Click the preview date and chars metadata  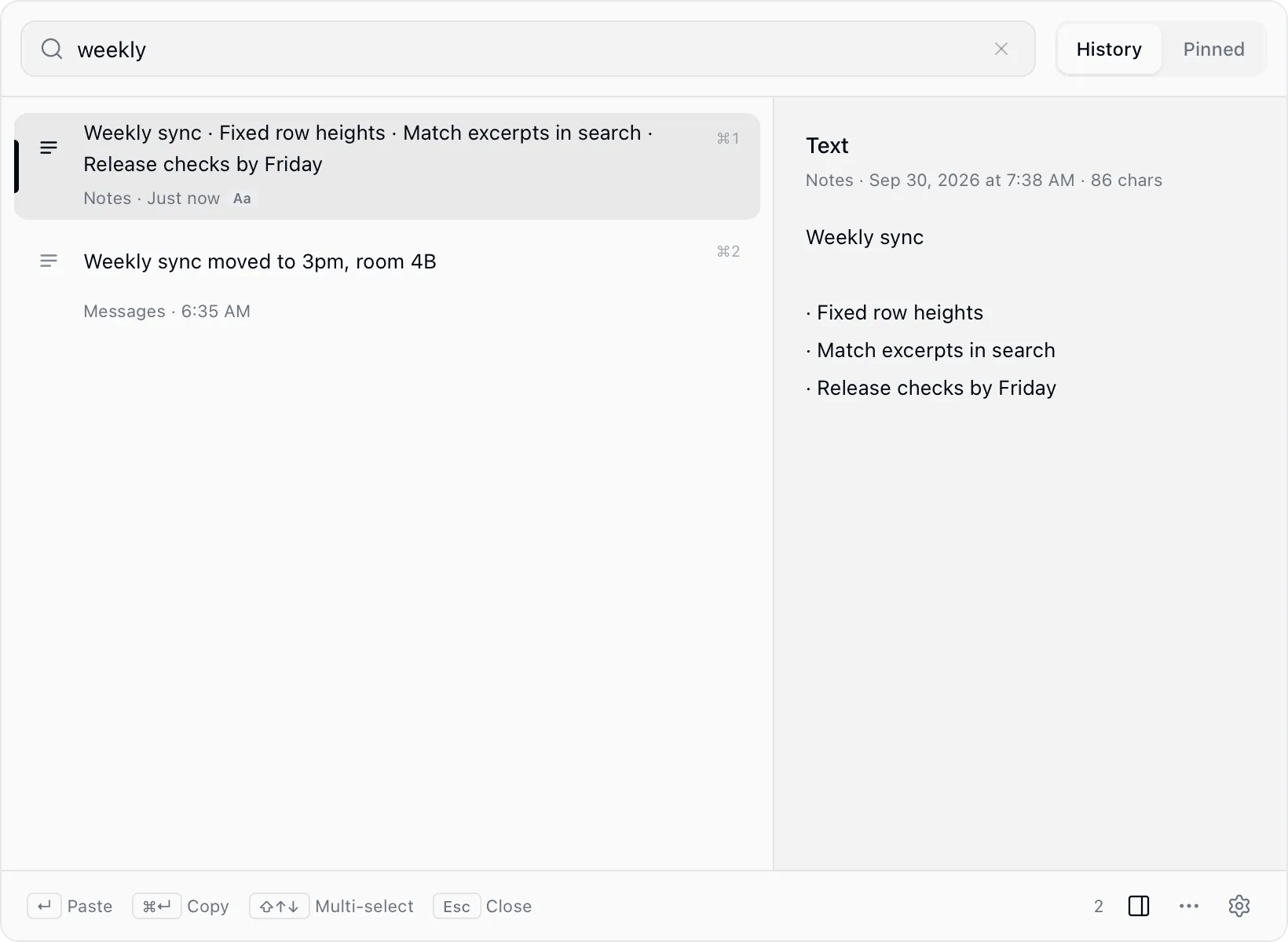pos(984,181)
